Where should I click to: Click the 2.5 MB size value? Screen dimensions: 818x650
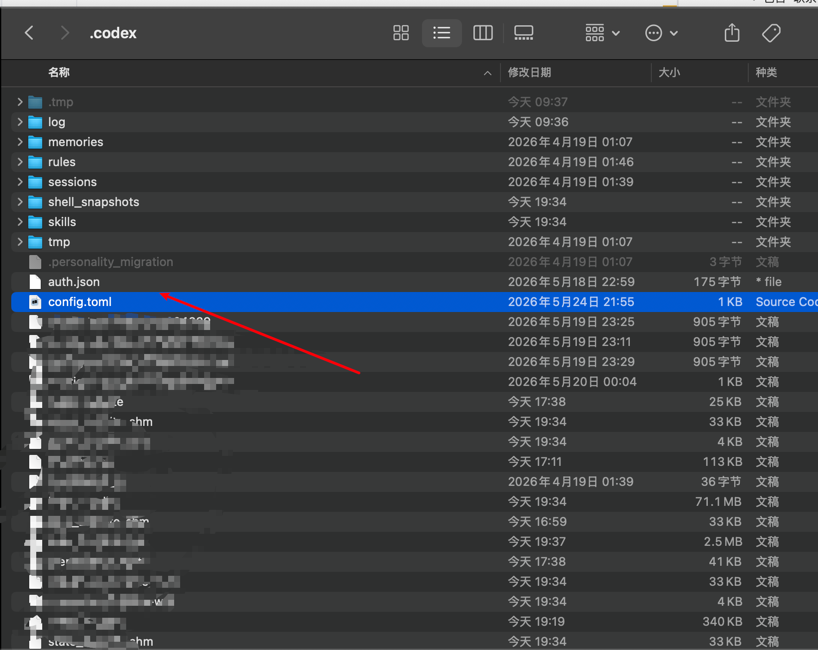723,541
